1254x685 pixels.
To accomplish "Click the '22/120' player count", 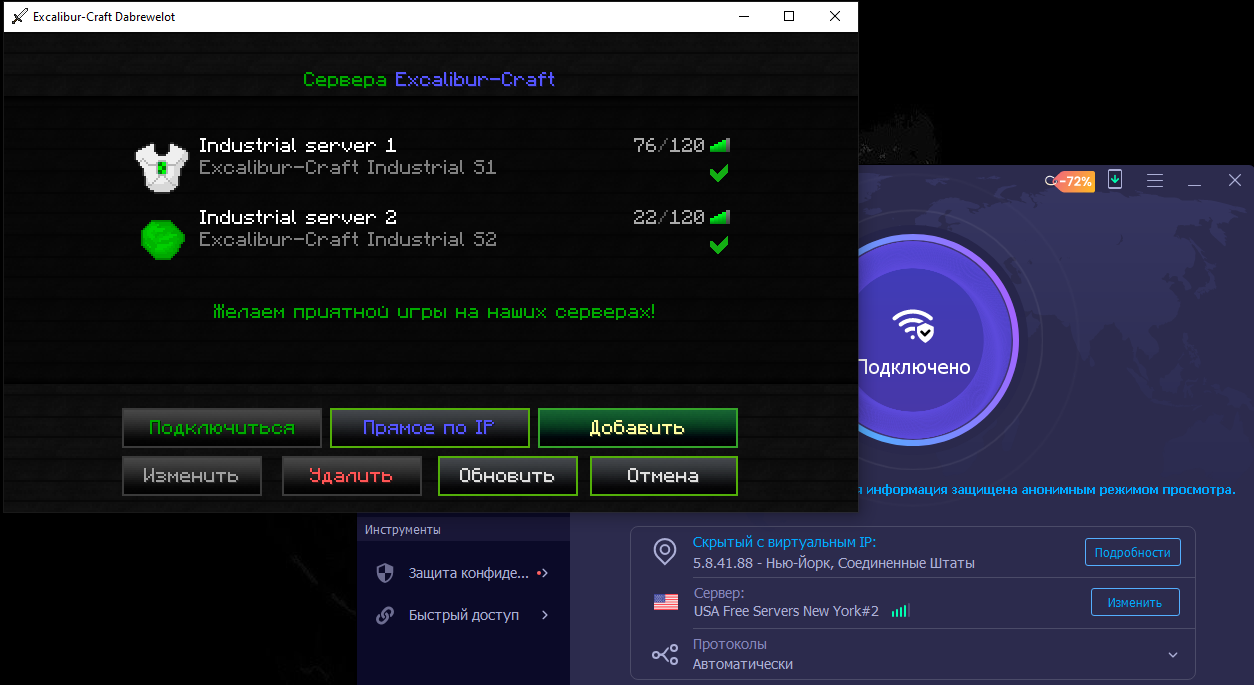I will tap(669, 217).
